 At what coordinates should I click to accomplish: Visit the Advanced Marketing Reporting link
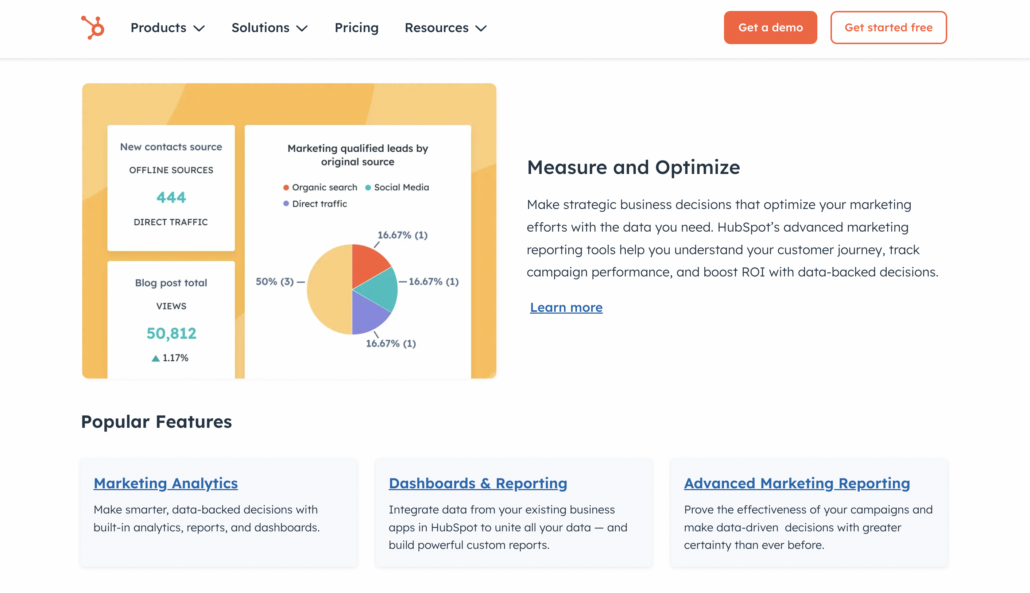pos(796,484)
